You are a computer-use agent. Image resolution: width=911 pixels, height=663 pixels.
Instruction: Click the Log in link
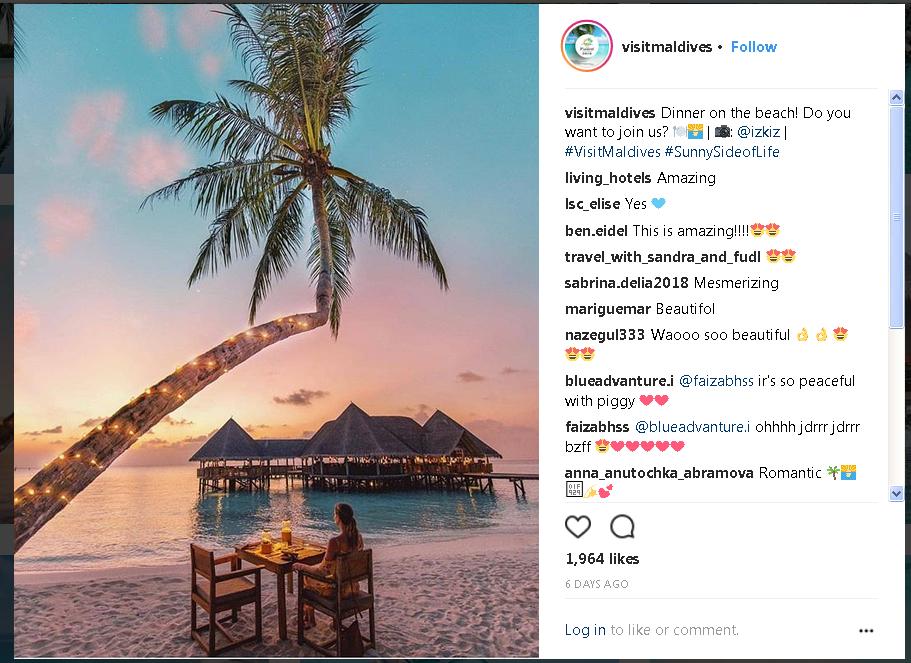(x=585, y=630)
